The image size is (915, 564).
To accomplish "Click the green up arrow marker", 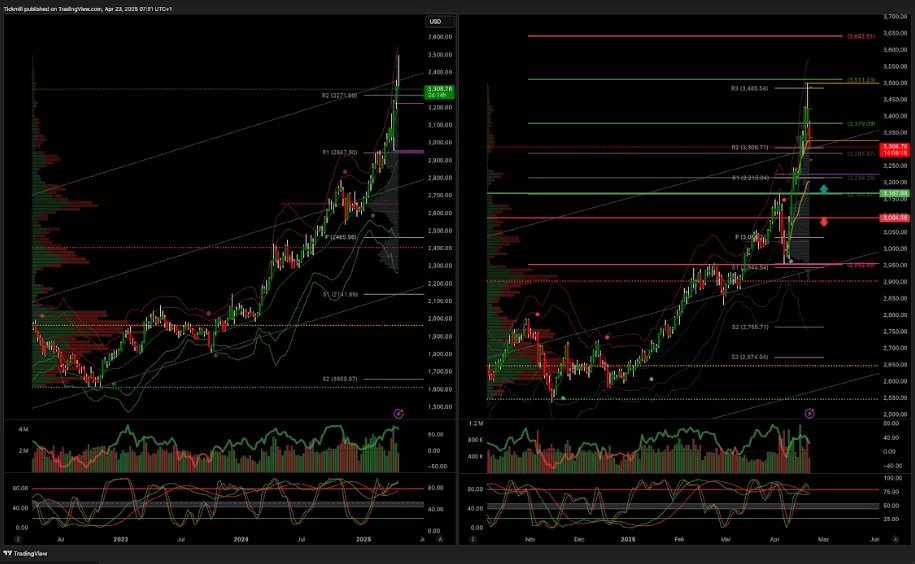I will tap(823, 188).
